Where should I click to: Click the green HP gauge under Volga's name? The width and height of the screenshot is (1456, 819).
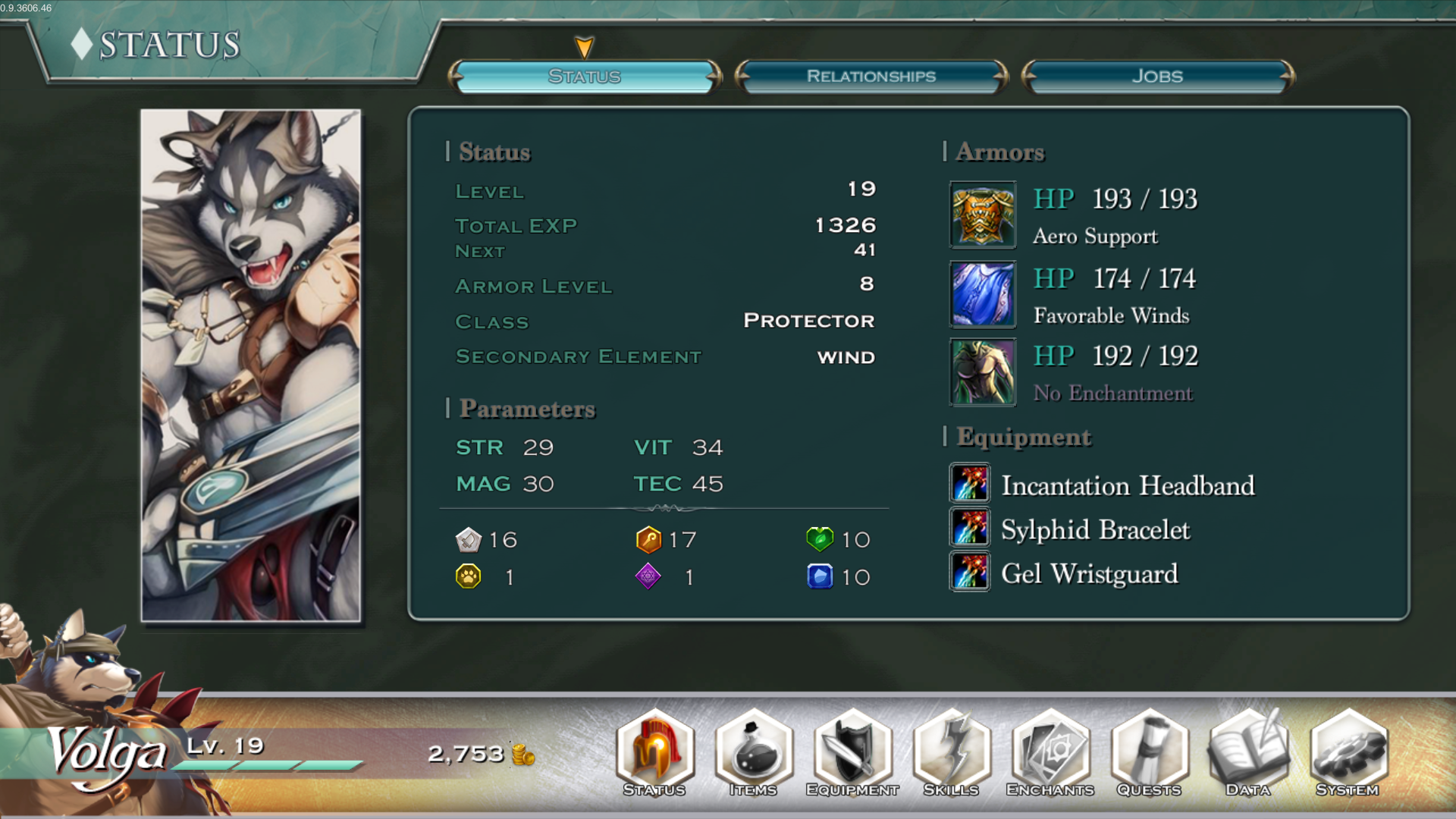[267, 766]
